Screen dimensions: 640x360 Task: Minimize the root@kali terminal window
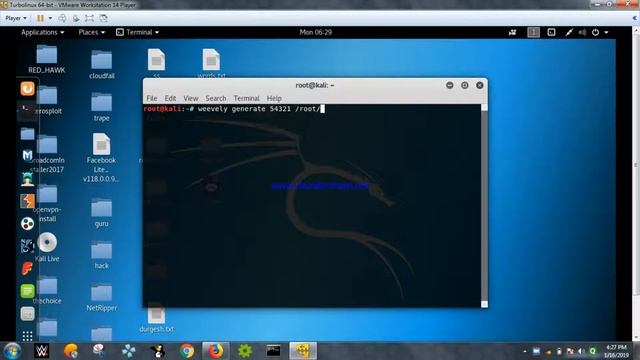click(x=450, y=85)
